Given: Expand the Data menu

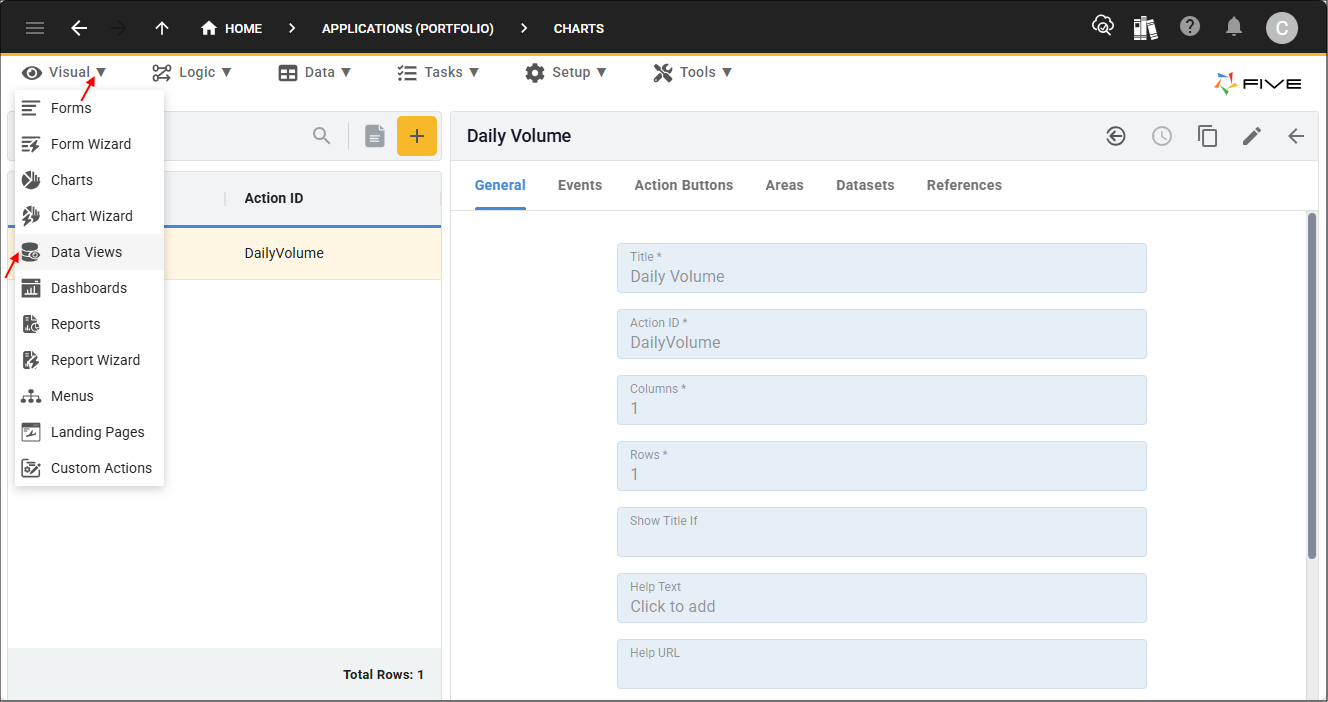Looking at the screenshot, I should [315, 72].
